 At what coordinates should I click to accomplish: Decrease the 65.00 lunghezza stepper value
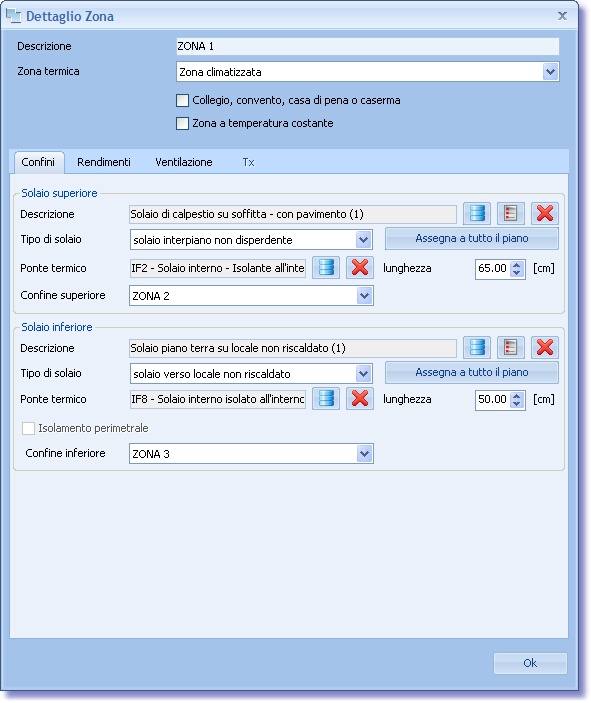pos(517,273)
